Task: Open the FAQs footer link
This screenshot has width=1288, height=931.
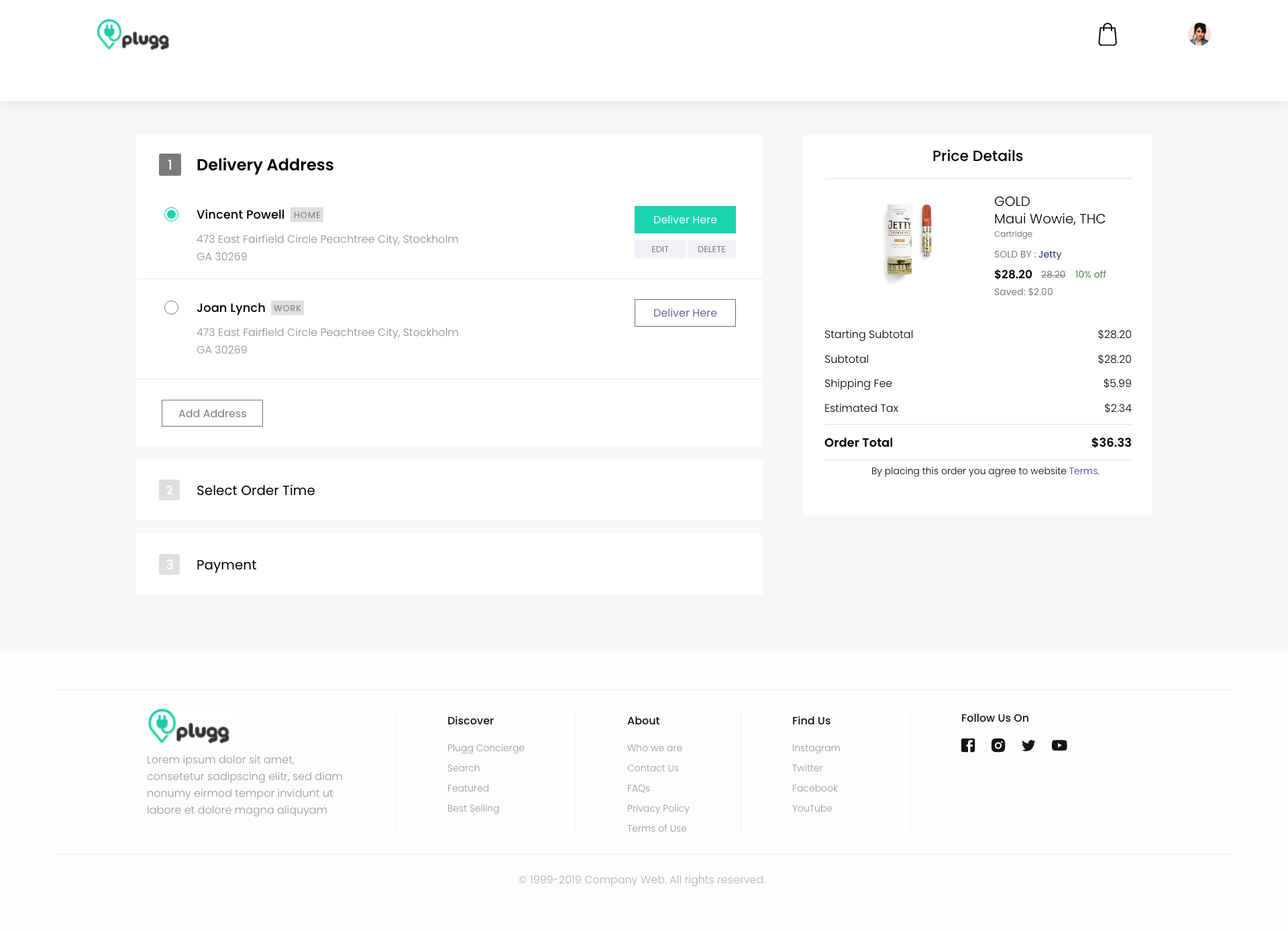Action: pos(639,788)
